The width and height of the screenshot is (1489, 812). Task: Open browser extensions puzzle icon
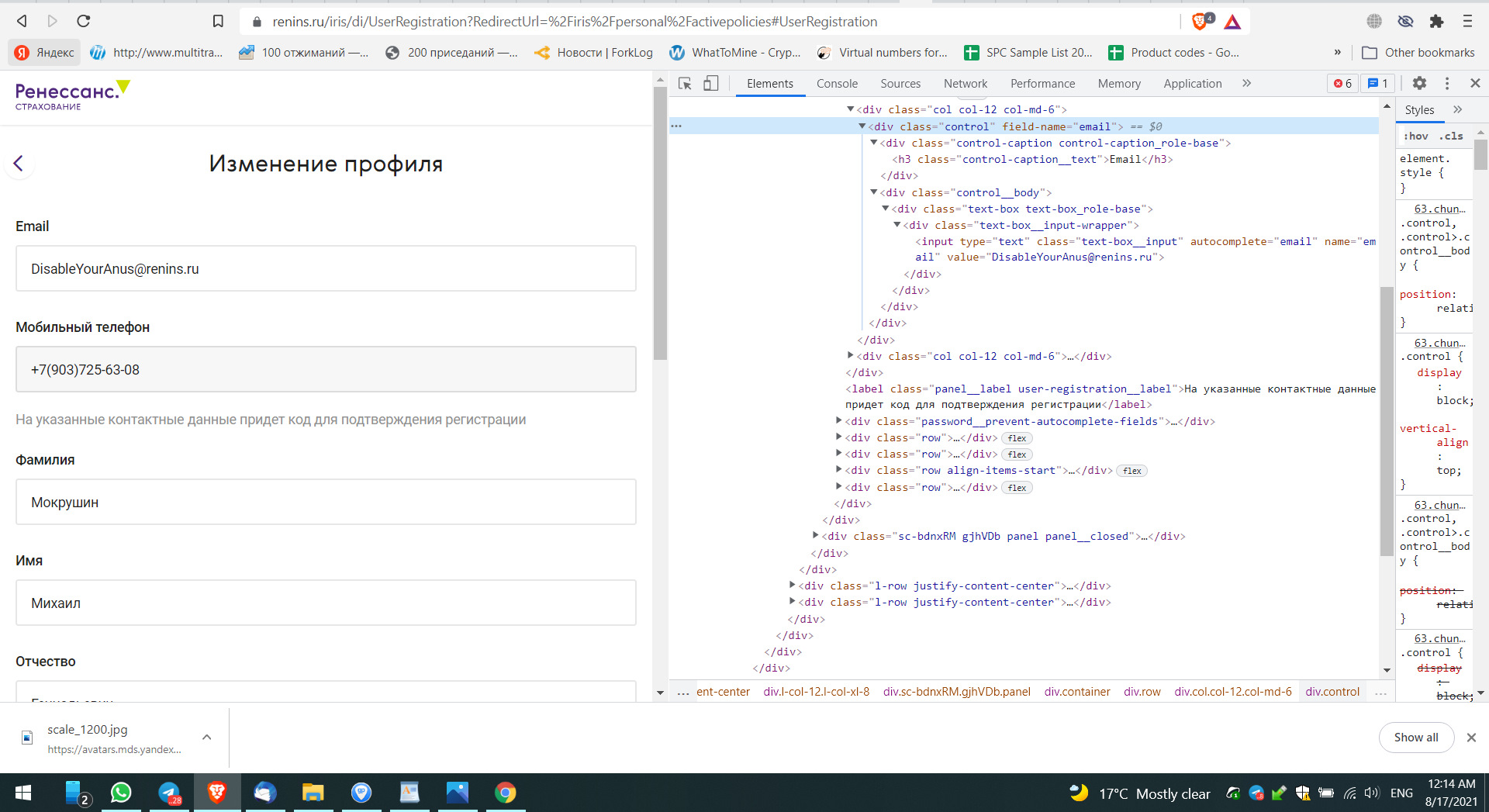coord(1436,22)
